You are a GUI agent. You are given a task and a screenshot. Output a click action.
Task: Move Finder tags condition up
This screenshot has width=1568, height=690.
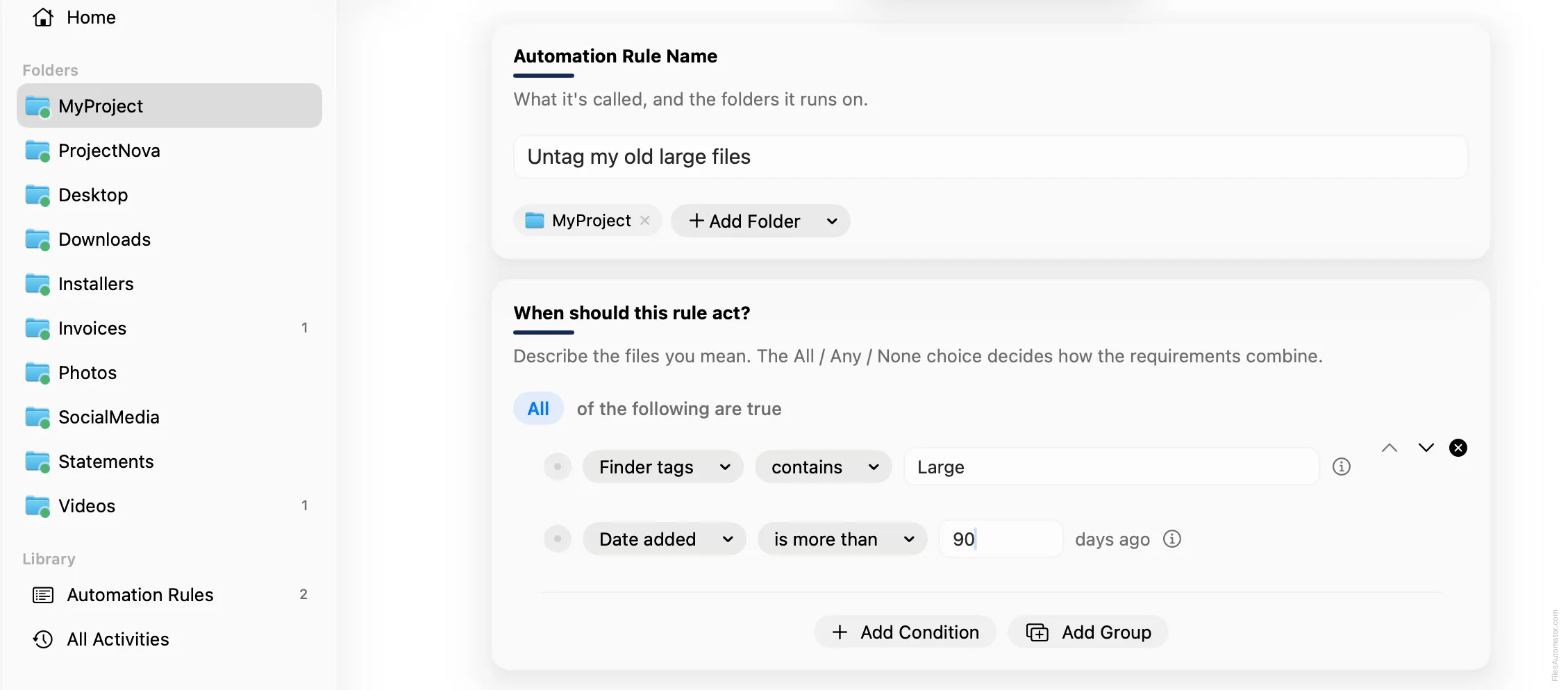(x=1390, y=448)
